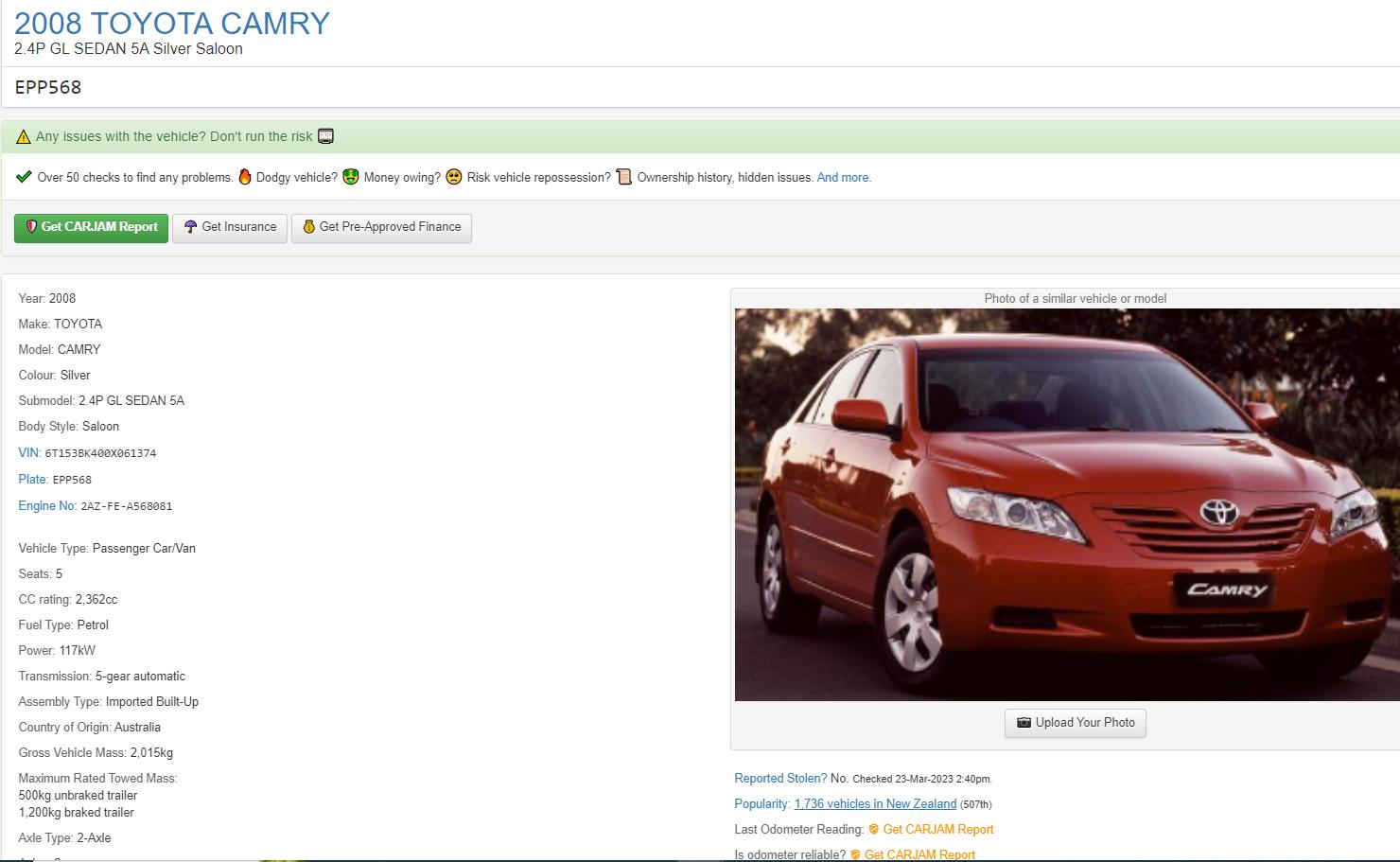Click the Popularity label link
Viewport: 1400px width, 862px height.
click(x=761, y=803)
